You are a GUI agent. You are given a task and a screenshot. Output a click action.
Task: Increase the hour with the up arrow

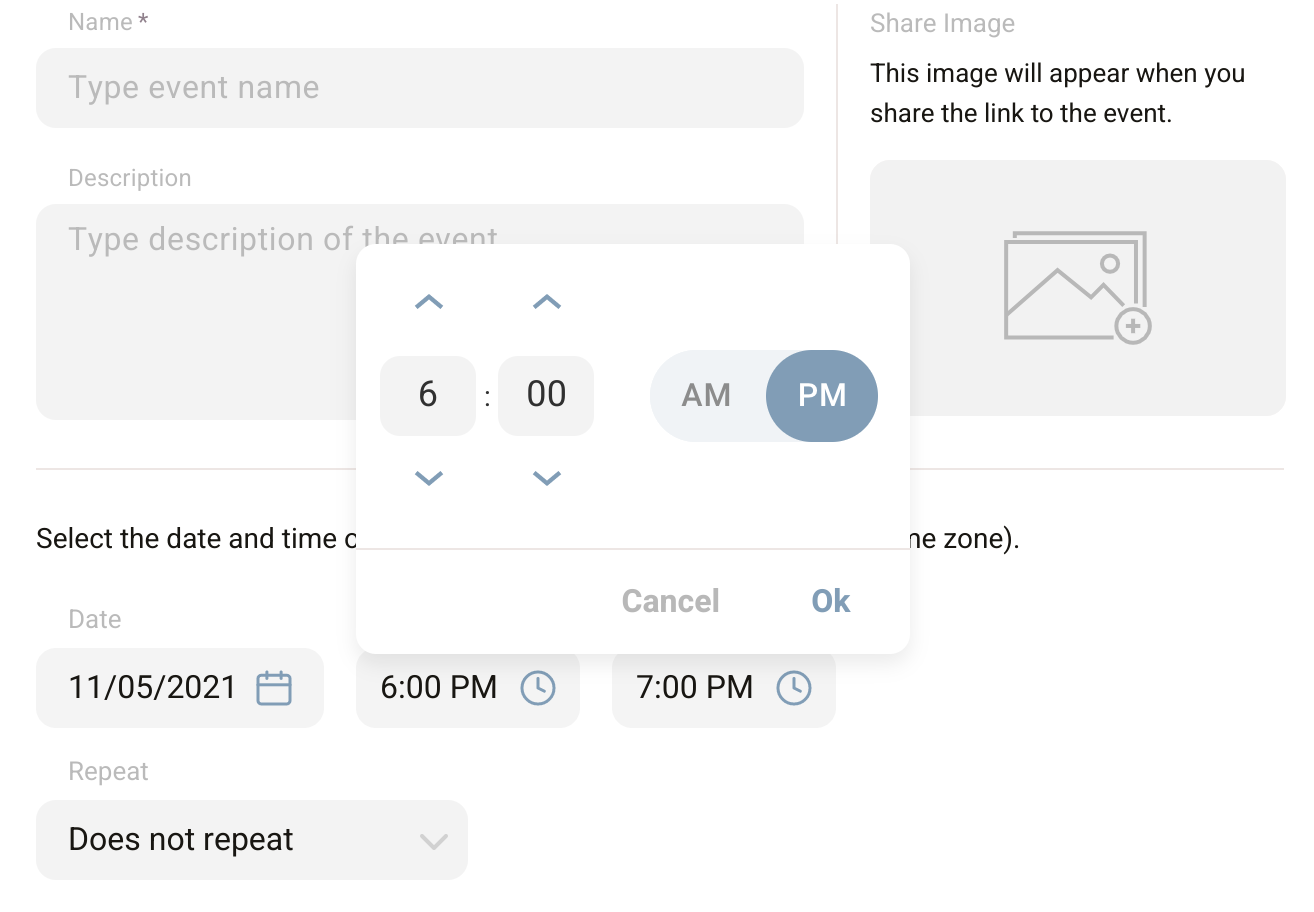[428, 302]
